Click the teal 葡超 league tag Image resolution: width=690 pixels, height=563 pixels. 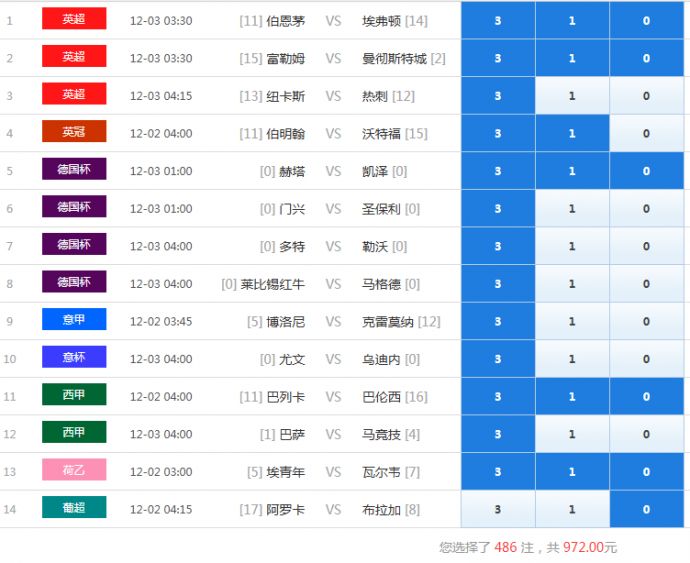tap(74, 508)
